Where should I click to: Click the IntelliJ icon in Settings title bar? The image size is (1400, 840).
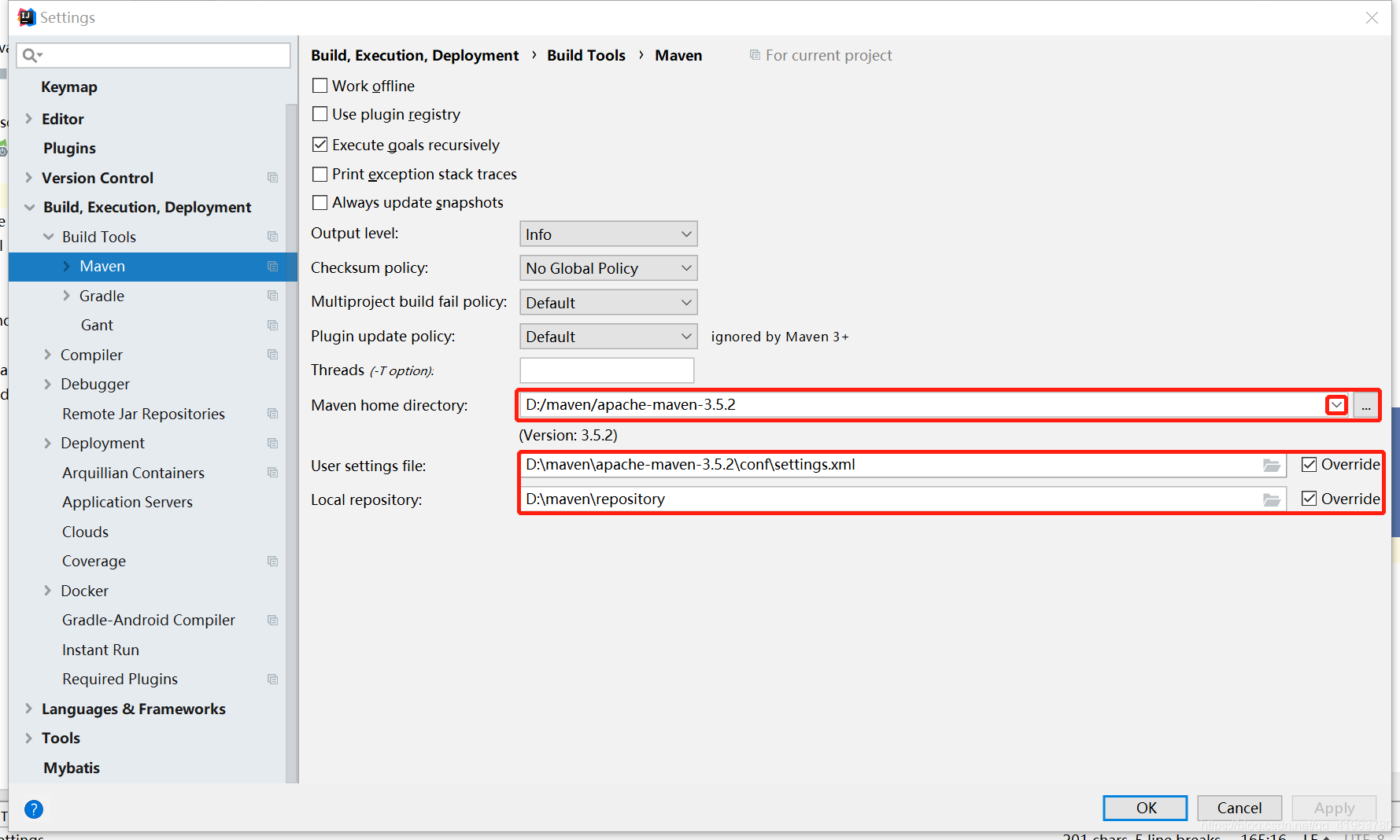(27, 17)
